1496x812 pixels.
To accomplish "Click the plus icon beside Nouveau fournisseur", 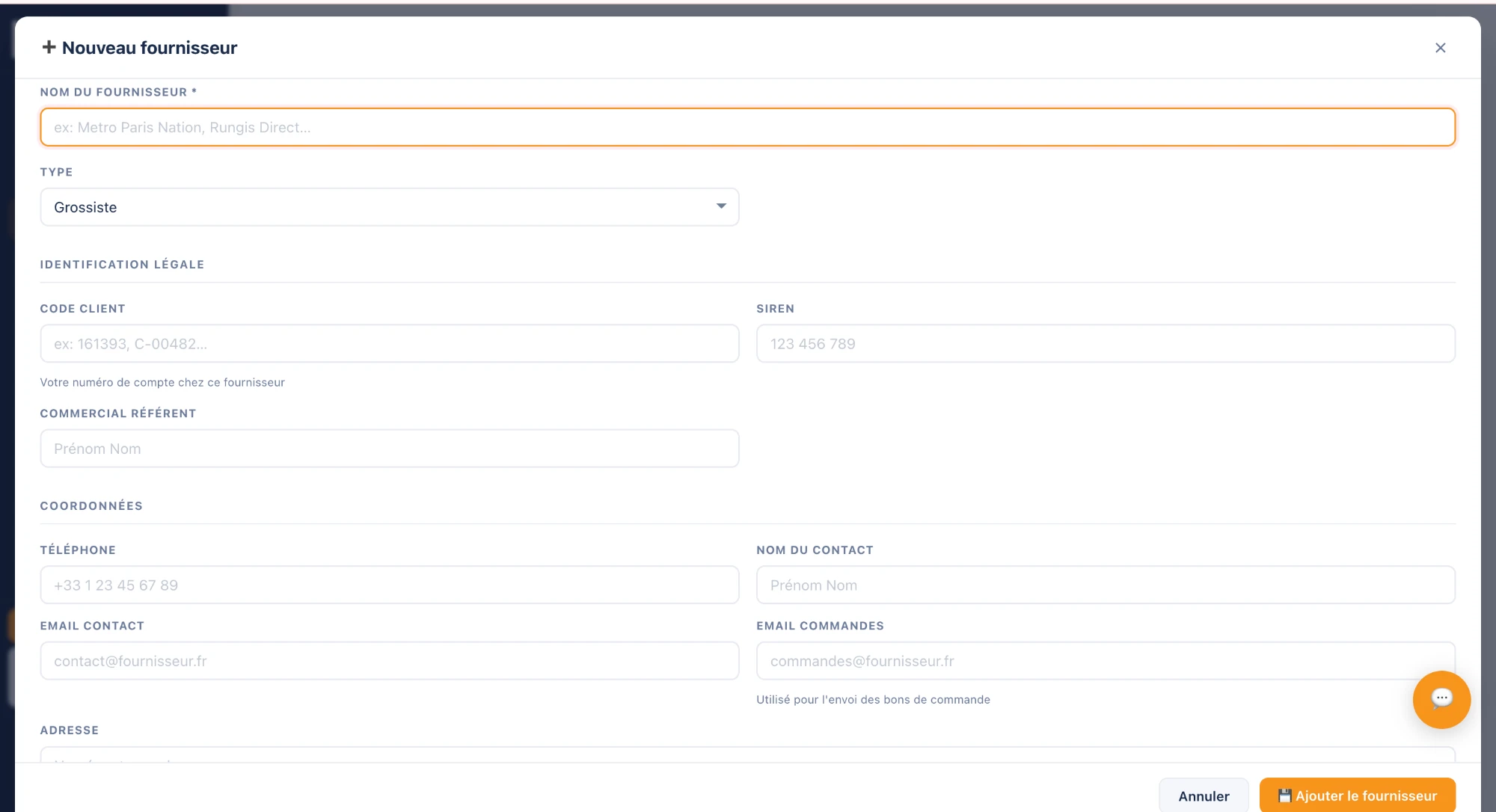I will pyautogui.click(x=49, y=47).
